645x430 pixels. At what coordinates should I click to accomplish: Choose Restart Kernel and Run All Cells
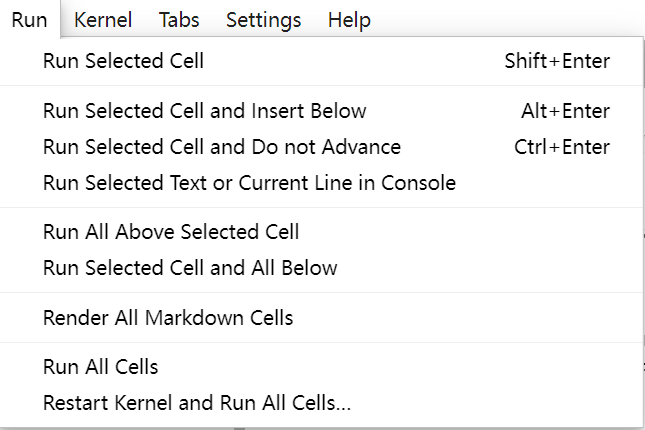click(x=197, y=404)
